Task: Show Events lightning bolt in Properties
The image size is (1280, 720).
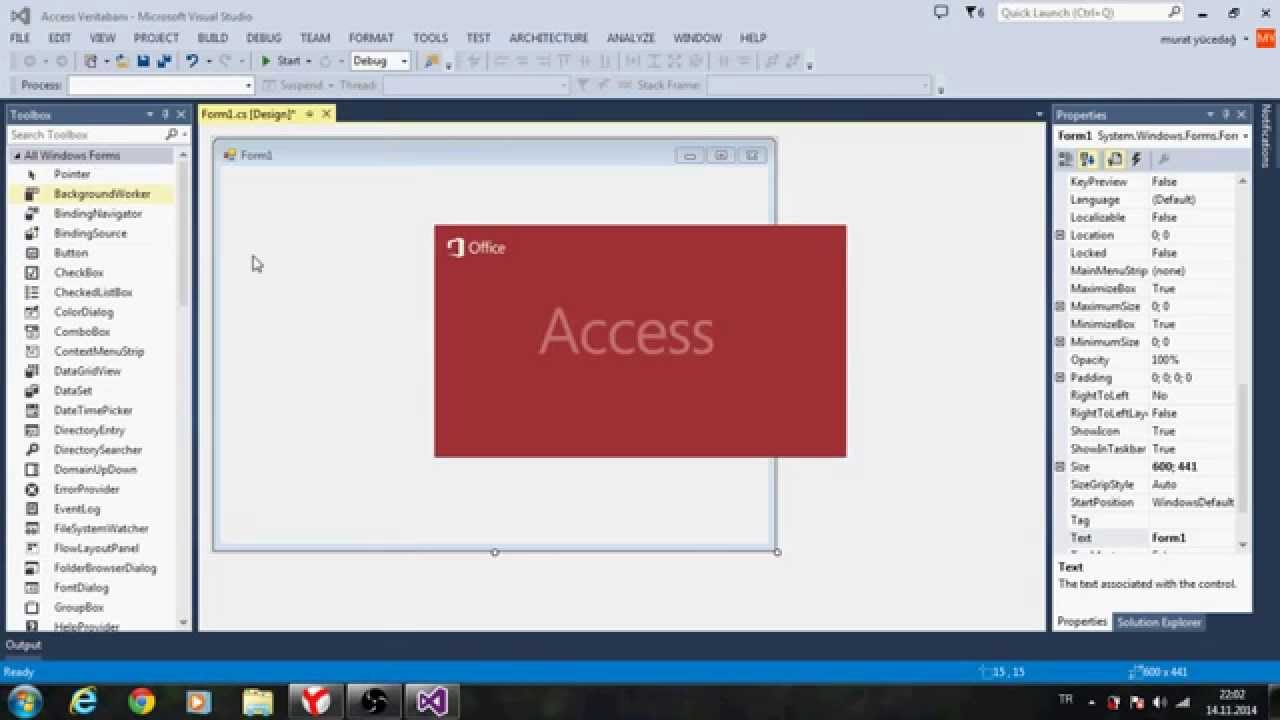Action: point(1136,159)
